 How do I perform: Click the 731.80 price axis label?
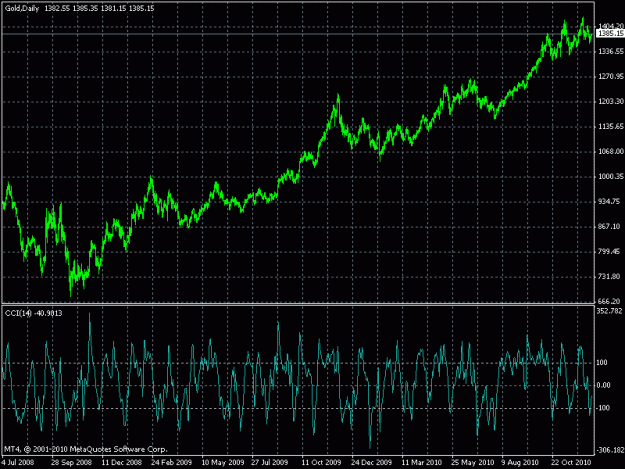[x=609, y=277]
